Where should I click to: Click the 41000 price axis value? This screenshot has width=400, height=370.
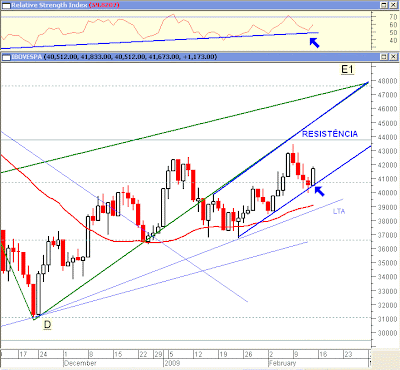point(387,179)
